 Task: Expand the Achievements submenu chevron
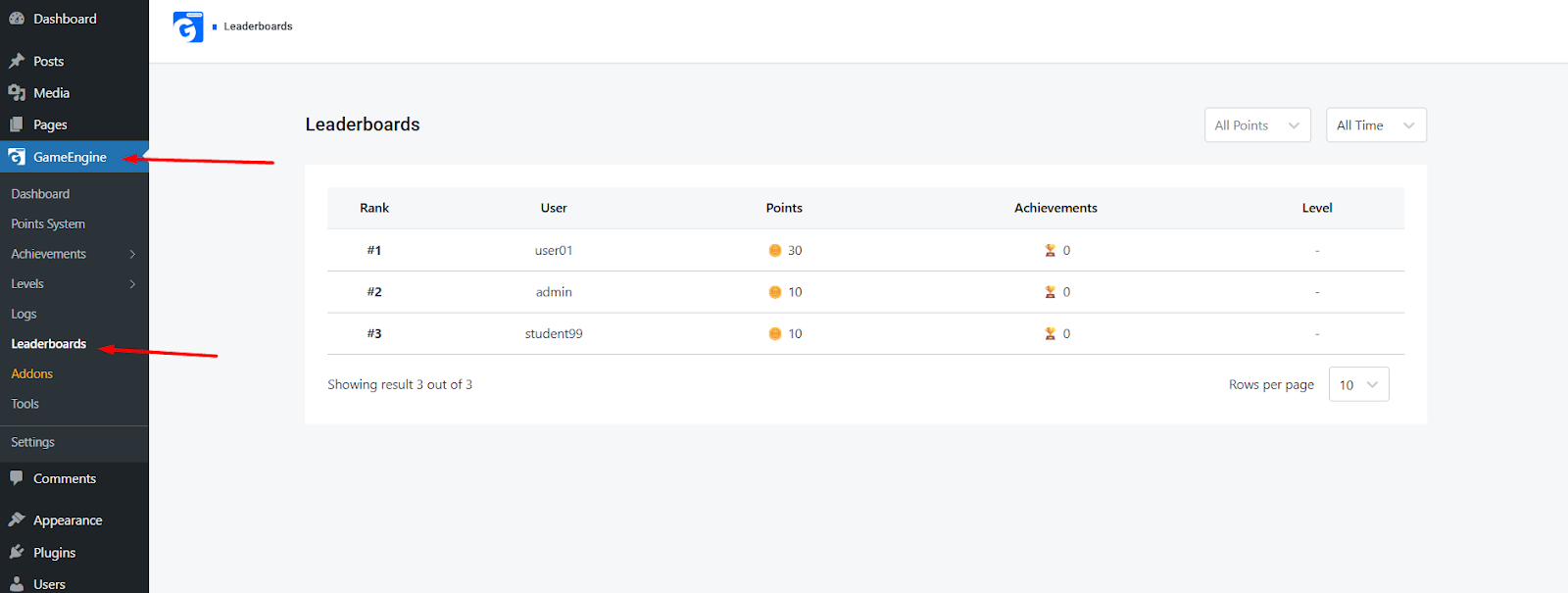(132, 254)
